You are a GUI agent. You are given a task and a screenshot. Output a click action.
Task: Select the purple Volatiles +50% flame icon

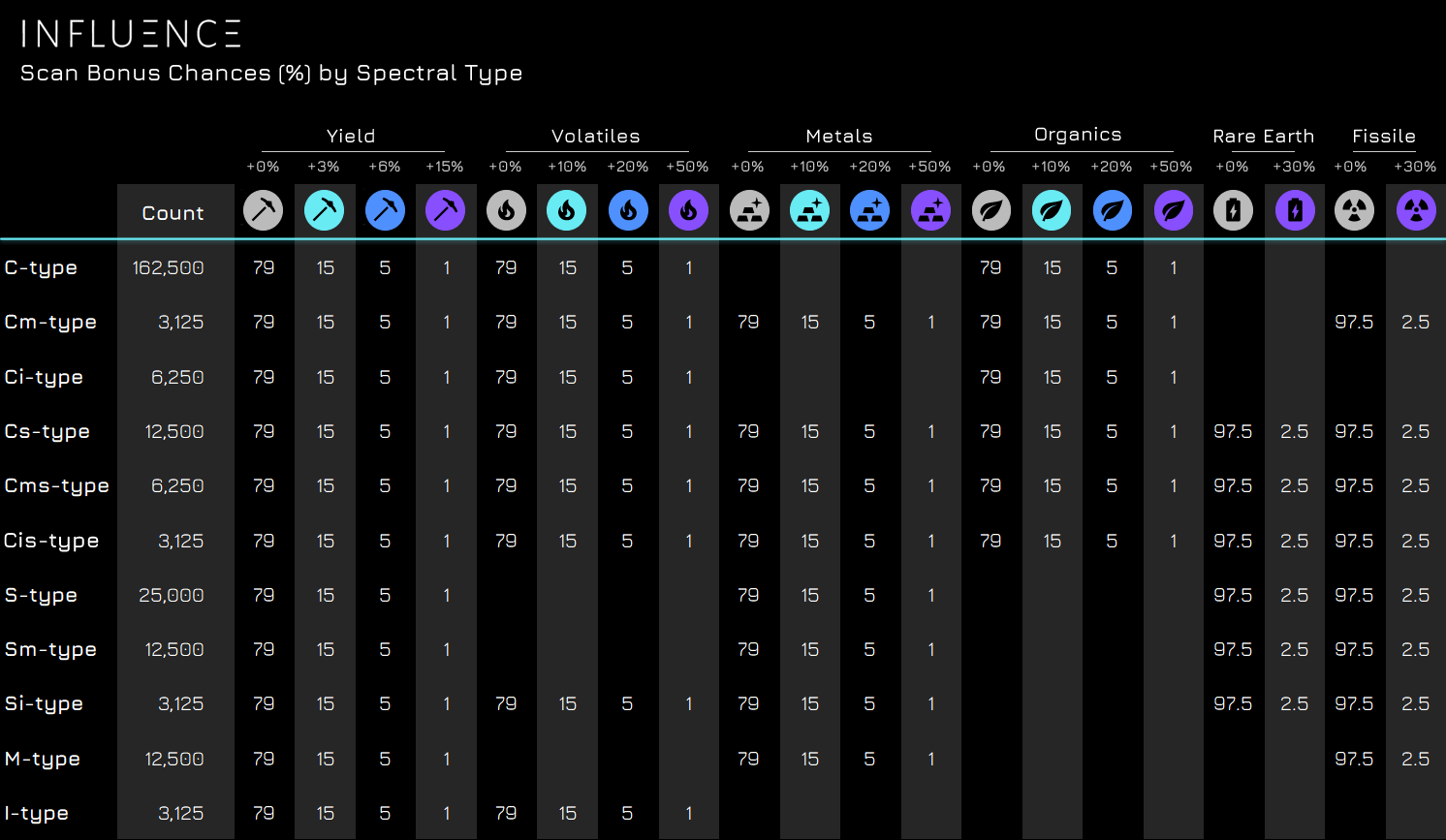[689, 210]
